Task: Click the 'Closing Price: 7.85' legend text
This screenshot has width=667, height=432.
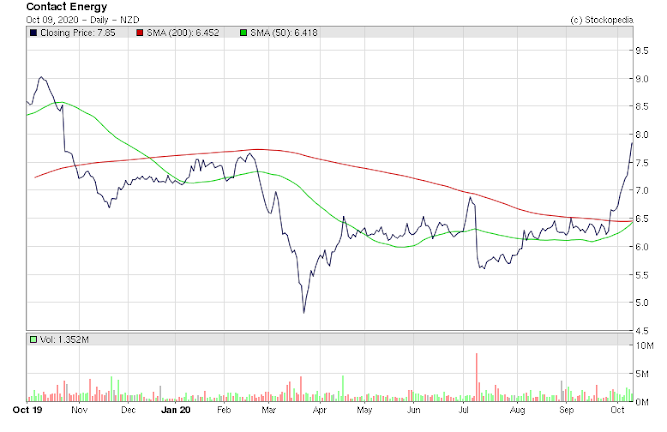Action: [x=77, y=33]
